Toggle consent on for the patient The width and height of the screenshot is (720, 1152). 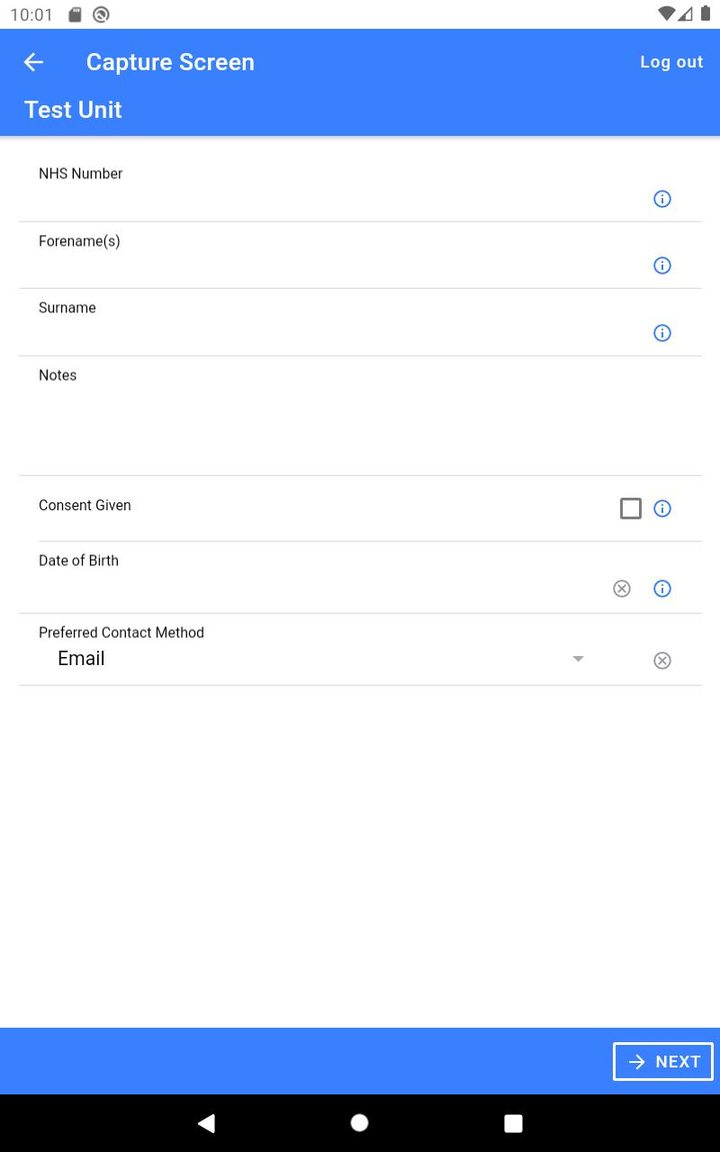click(630, 508)
